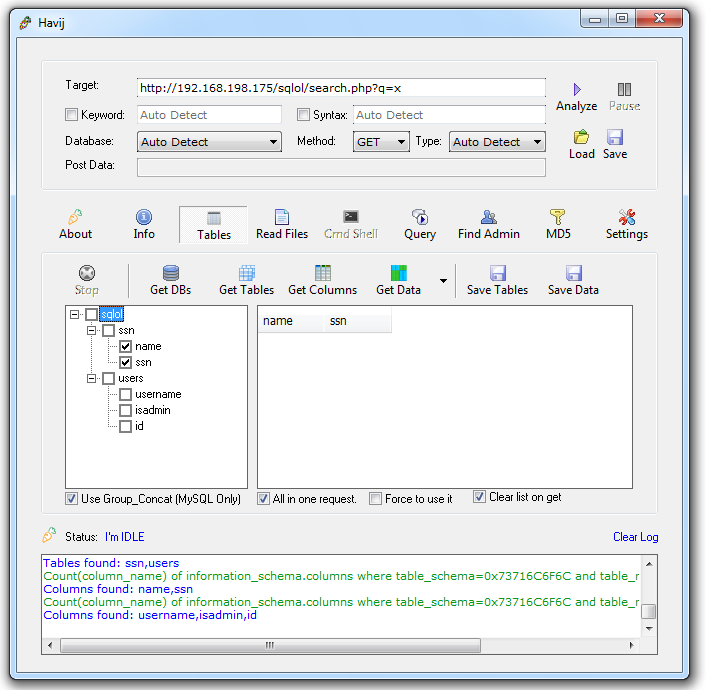This screenshot has width=706, height=690.
Task: Check the sqlol database checkbox
Action: pyautogui.click(x=91, y=314)
